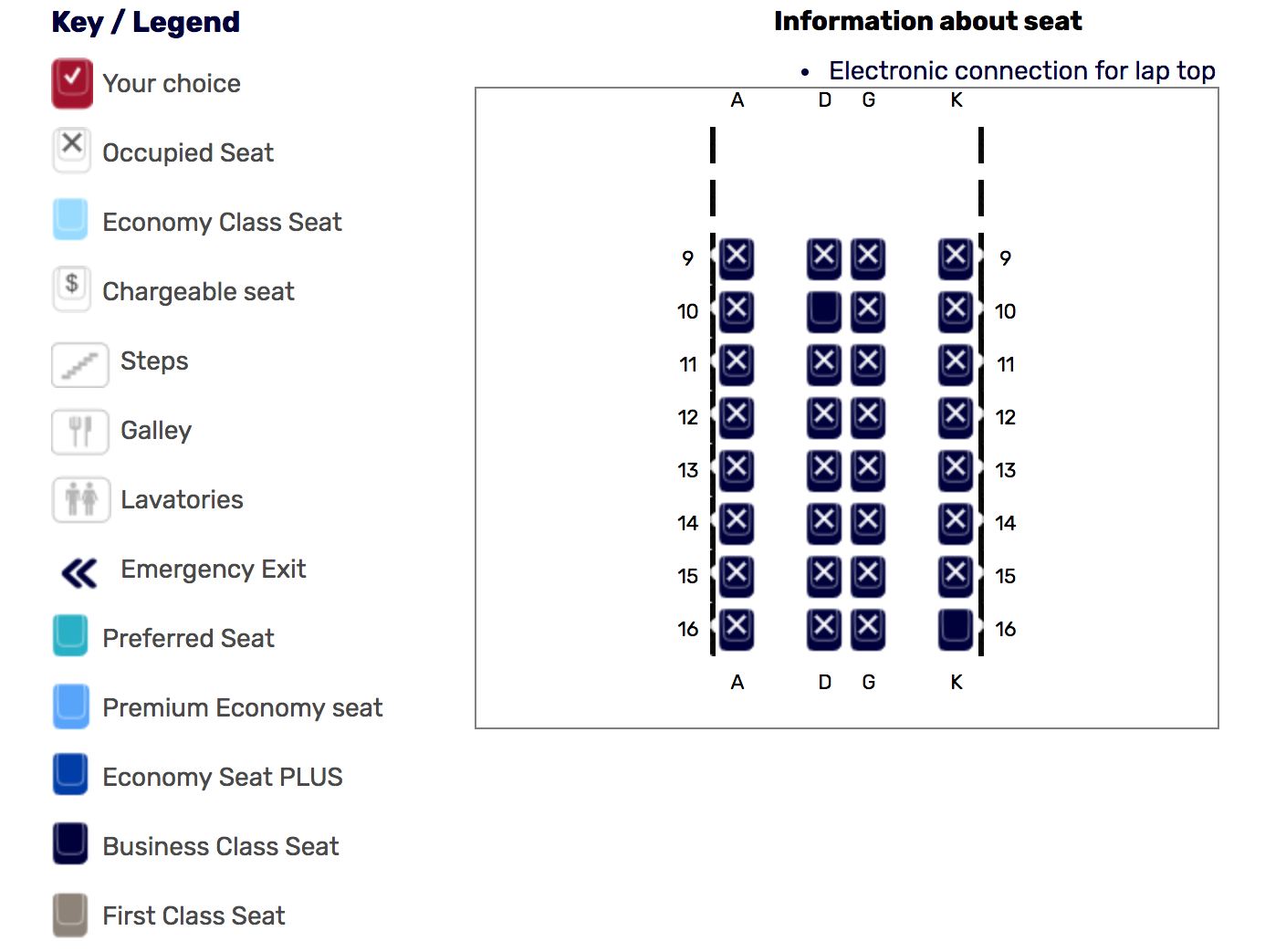Click the Chargeable seat dollar icon

(71, 288)
